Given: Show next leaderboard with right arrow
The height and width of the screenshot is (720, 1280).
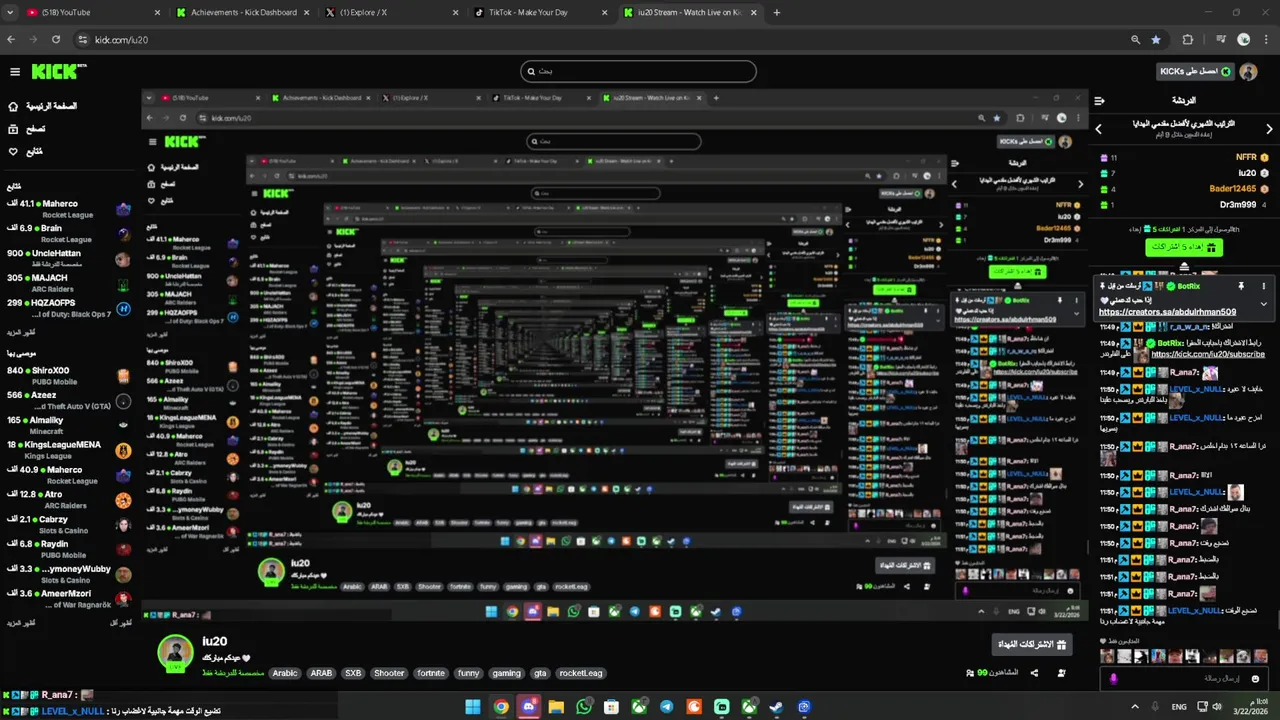Looking at the screenshot, I should [x=1270, y=129].
